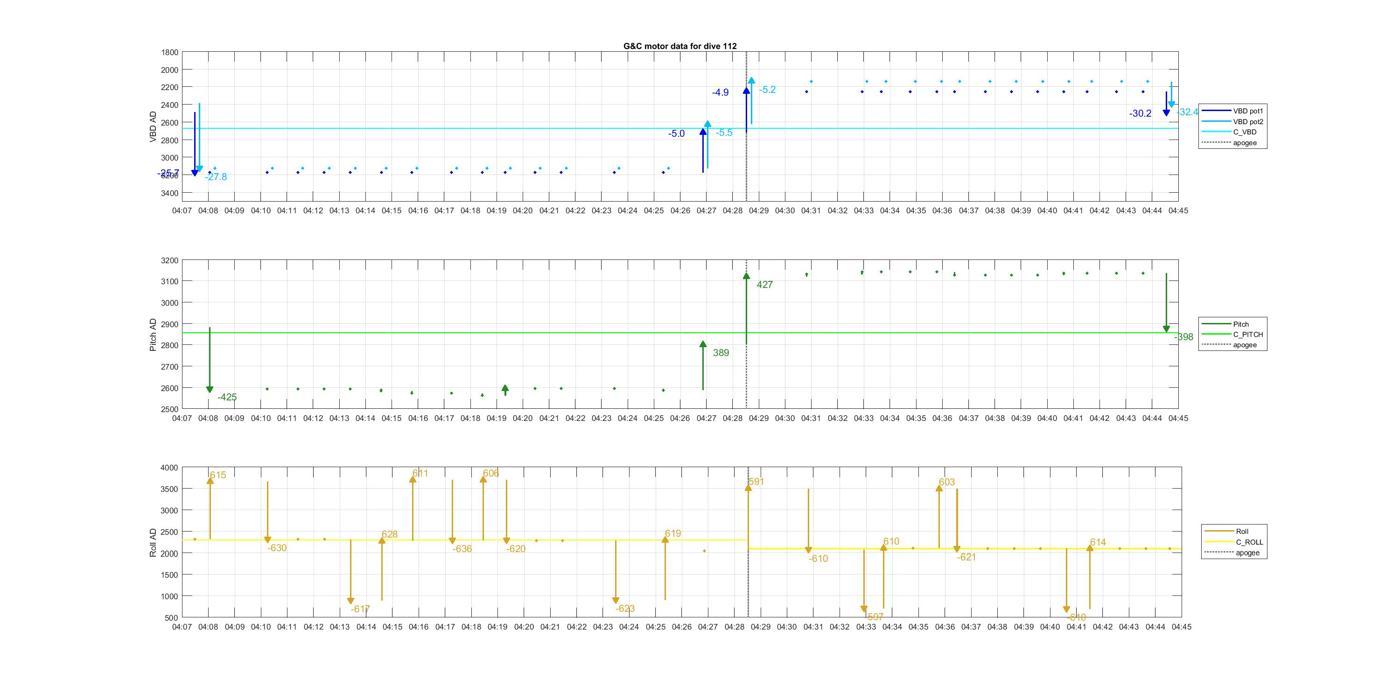Viewport: 1400px width, 693px height.
Task: Click the '4000' tick on the Roll axis
Action: [170, 468]
